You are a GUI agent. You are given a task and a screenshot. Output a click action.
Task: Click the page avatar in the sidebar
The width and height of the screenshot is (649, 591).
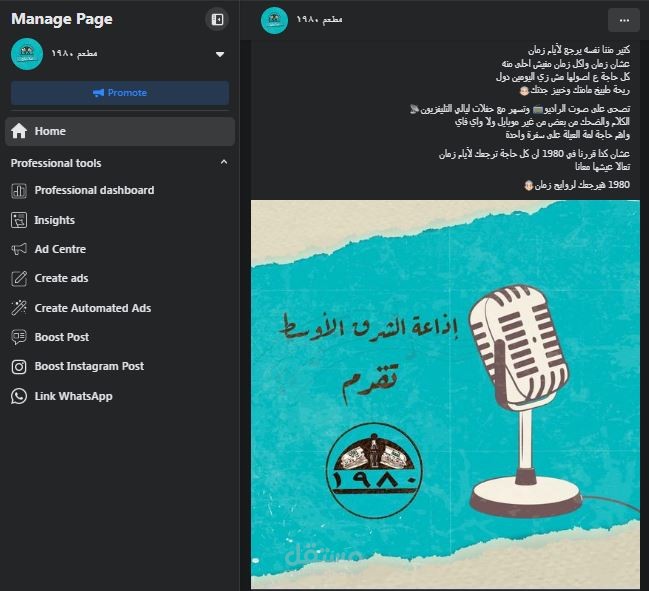point(27,54)
